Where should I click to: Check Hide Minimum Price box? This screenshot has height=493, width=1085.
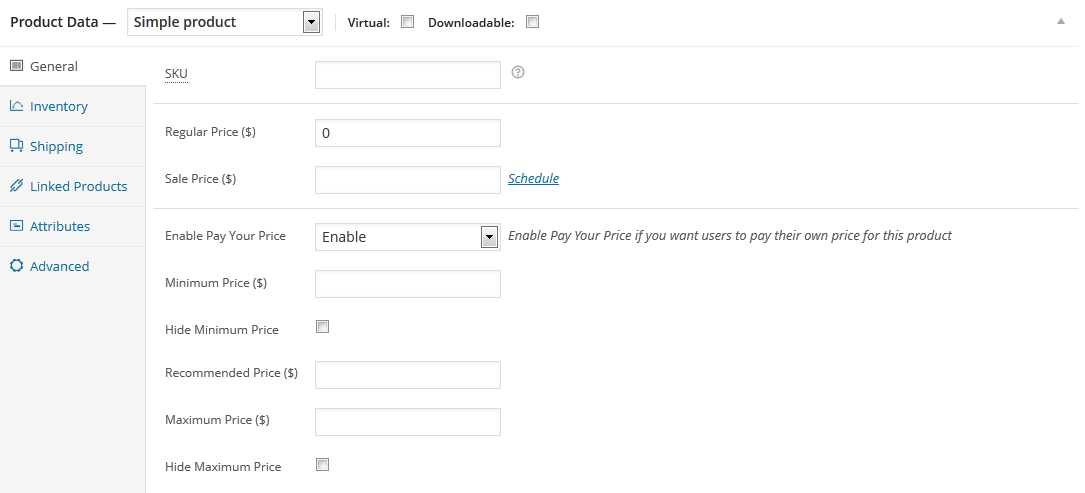322,327
